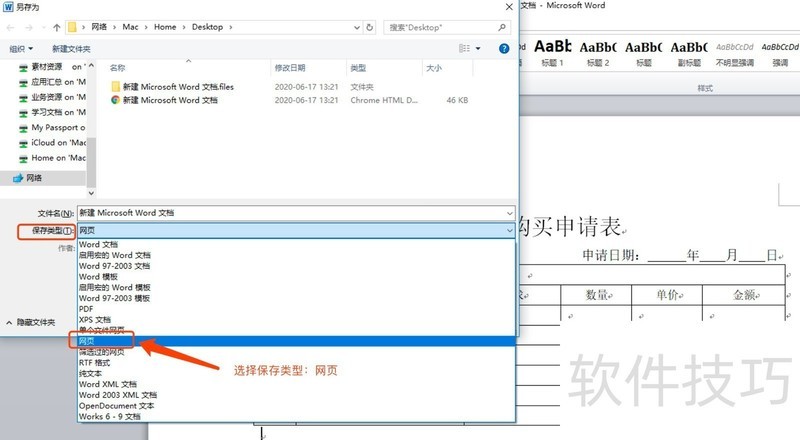Choose PDF save type
Viewport: 800px width, 440px height.
pos(296,309)
